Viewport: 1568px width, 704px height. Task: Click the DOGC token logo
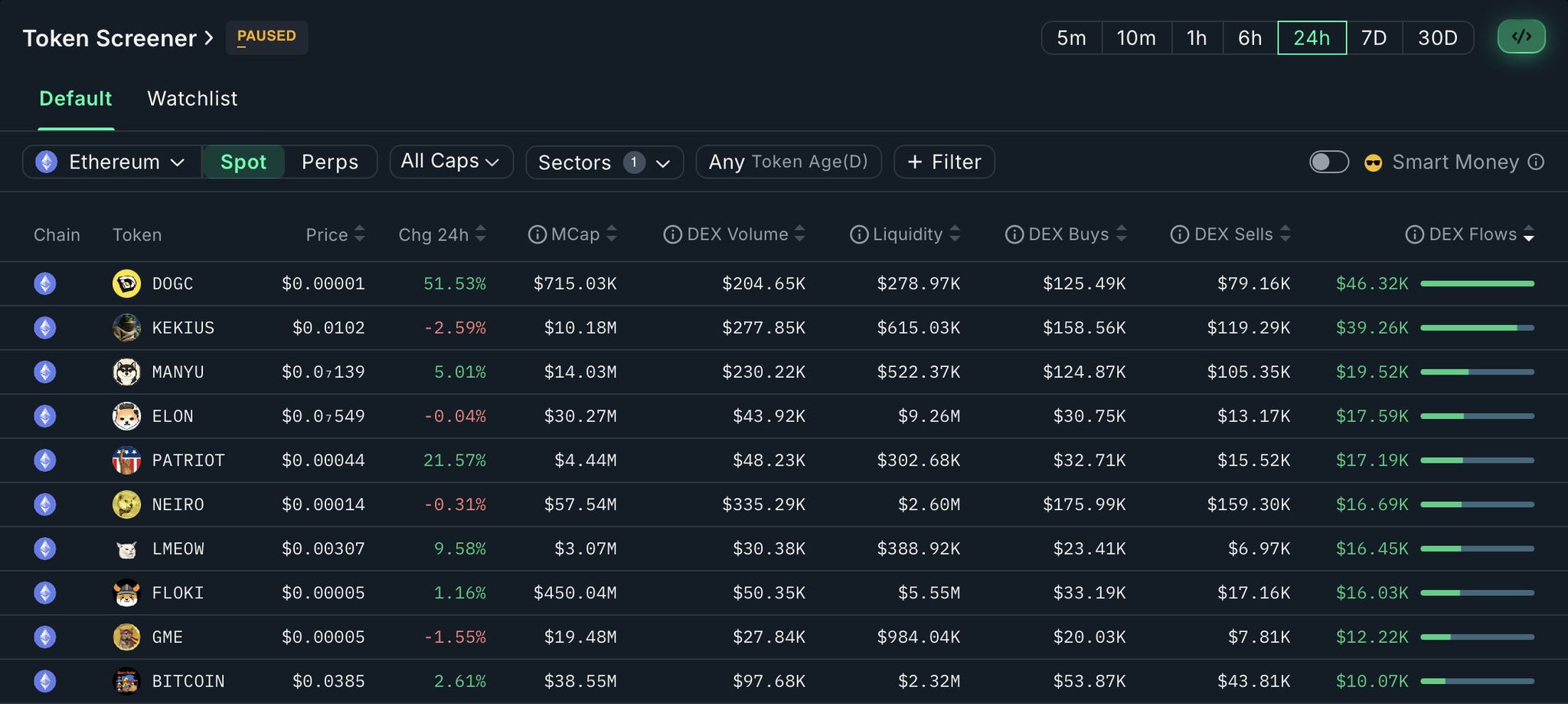coord(126,283)
